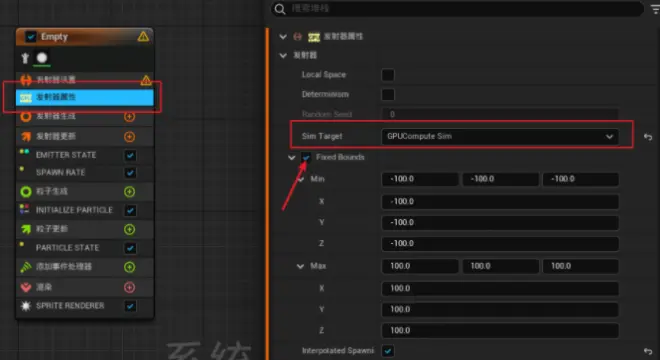660x360 pixels.
Task: Select the 发射器设置 row in emitter stack
Action: (85, 80)
